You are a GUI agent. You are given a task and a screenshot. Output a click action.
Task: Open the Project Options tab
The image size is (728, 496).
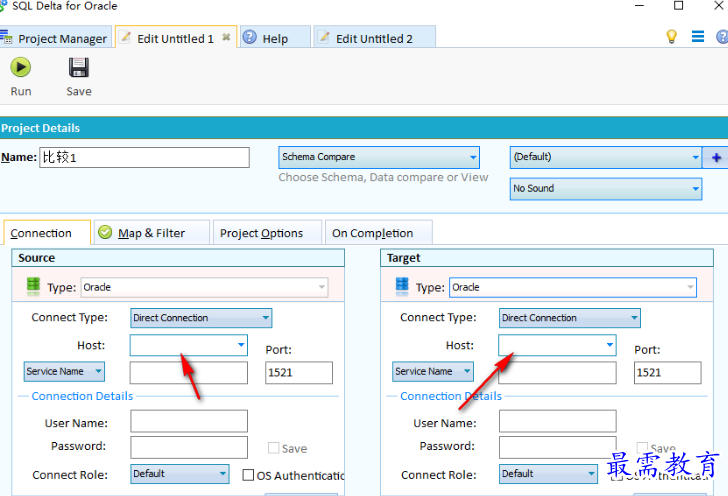coord(267,233)
